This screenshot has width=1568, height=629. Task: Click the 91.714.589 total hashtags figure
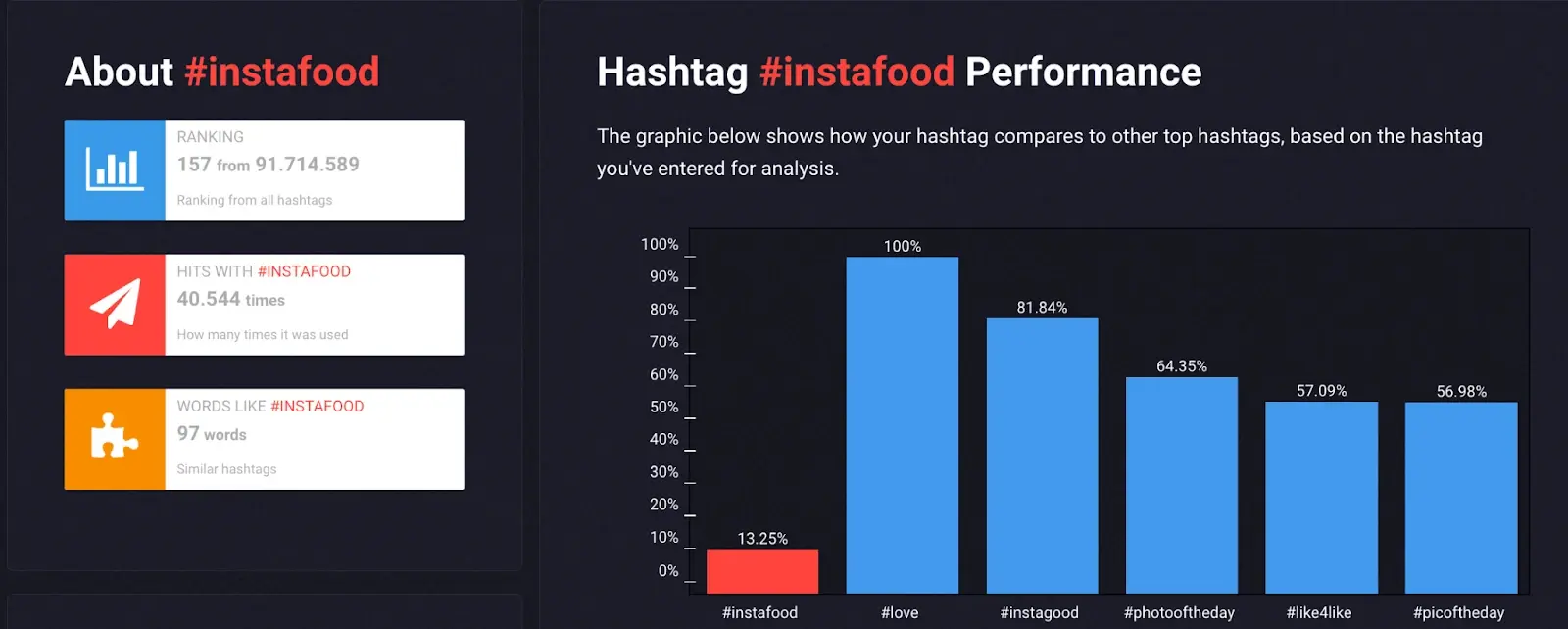pos(309,165)
